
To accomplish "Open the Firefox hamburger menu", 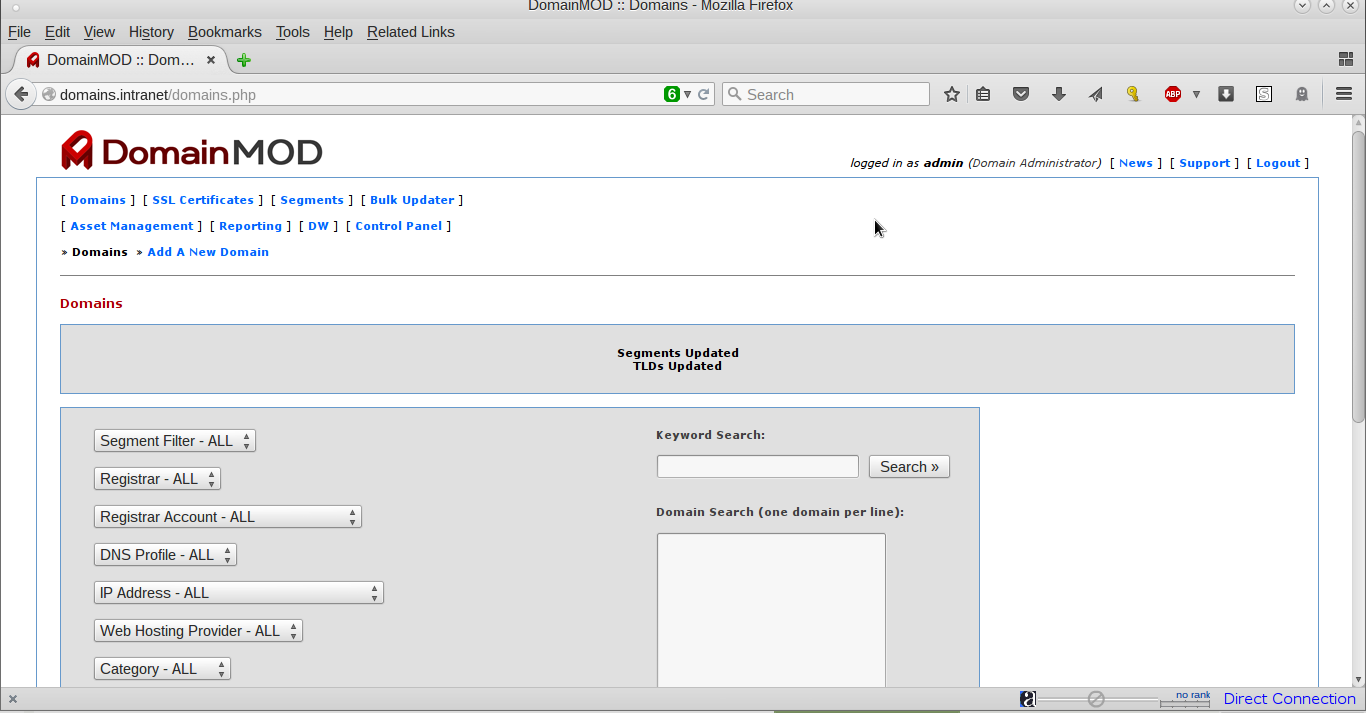I will (x=1344, y=94).
